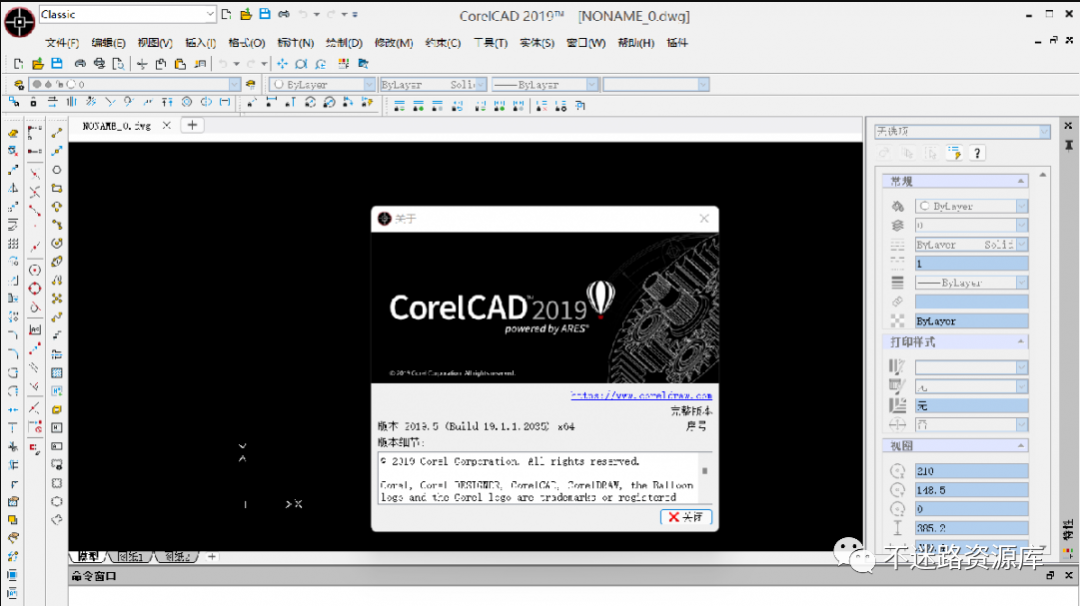The height and width of the screenshot is (606, 1080).
Task: Open 修改(M) menu
Action: pos(393,43)
